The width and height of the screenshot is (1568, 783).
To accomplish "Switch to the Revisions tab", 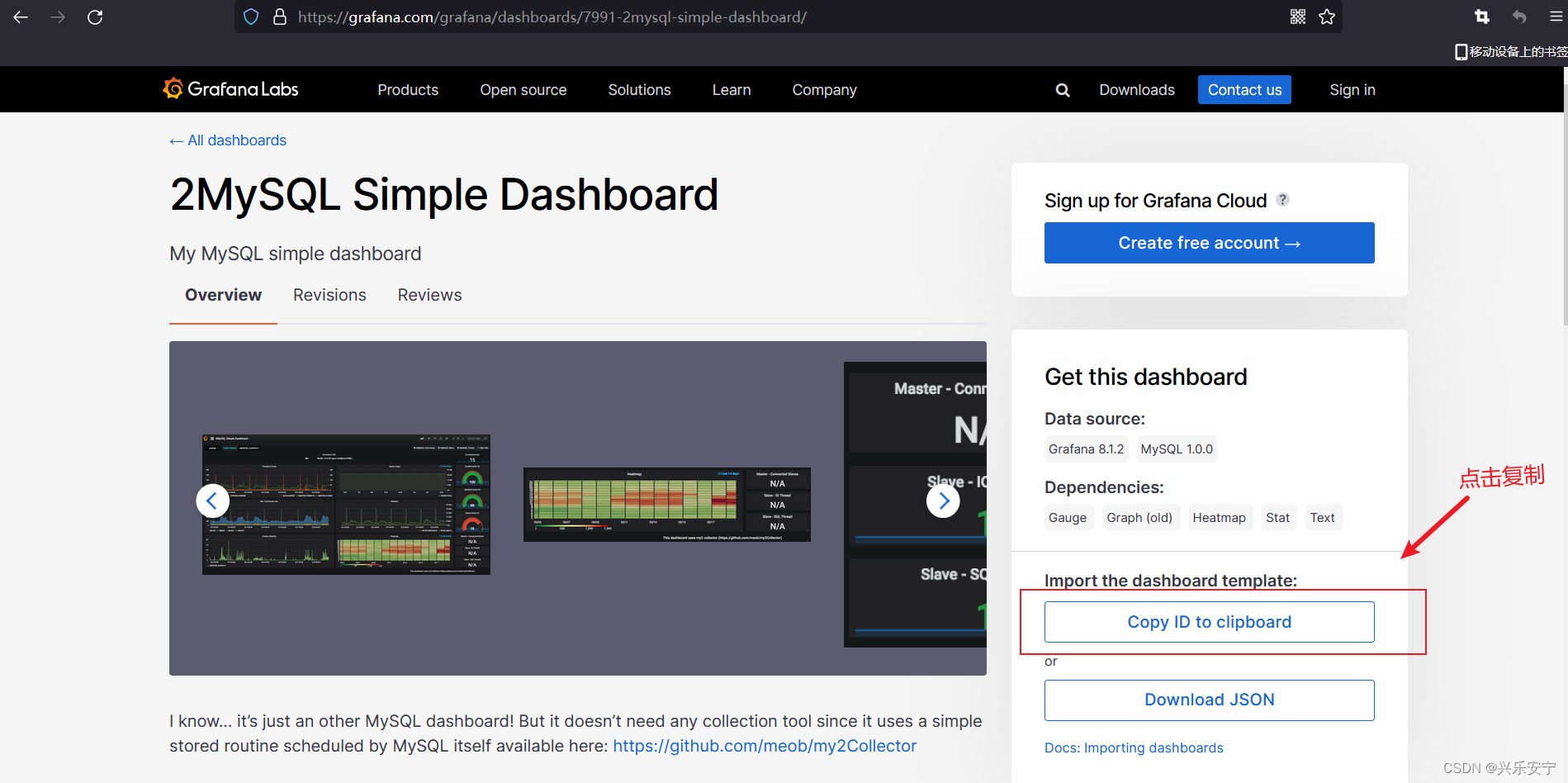I will point(329,295).
